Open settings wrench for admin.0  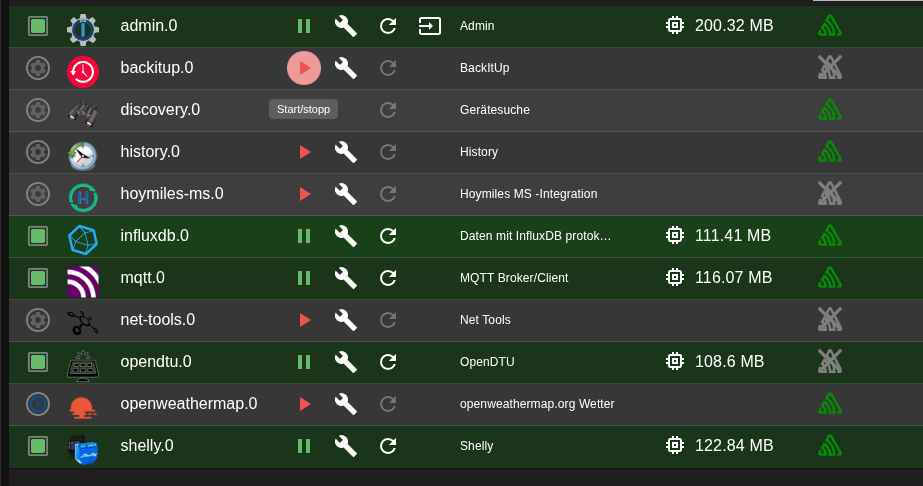[345, 26]
